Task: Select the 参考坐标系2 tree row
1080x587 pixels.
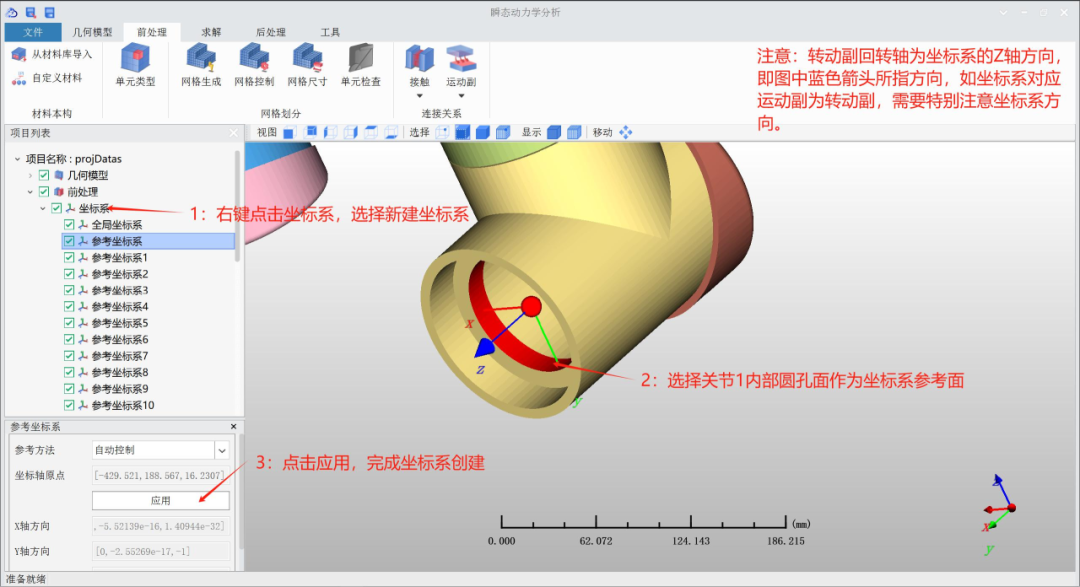Action: [x=148, y=274]
